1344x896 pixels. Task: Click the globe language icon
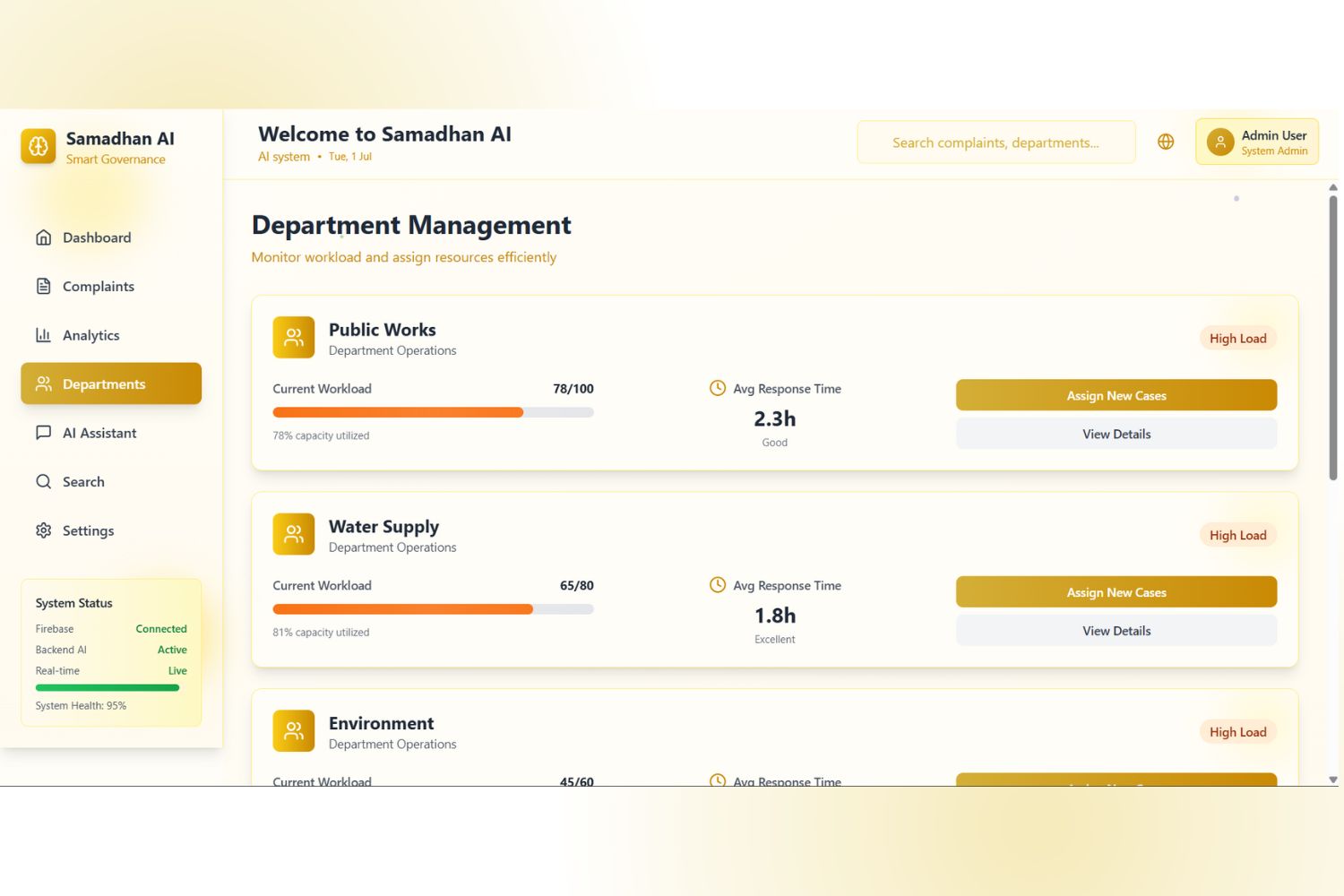pos(1166,142)
